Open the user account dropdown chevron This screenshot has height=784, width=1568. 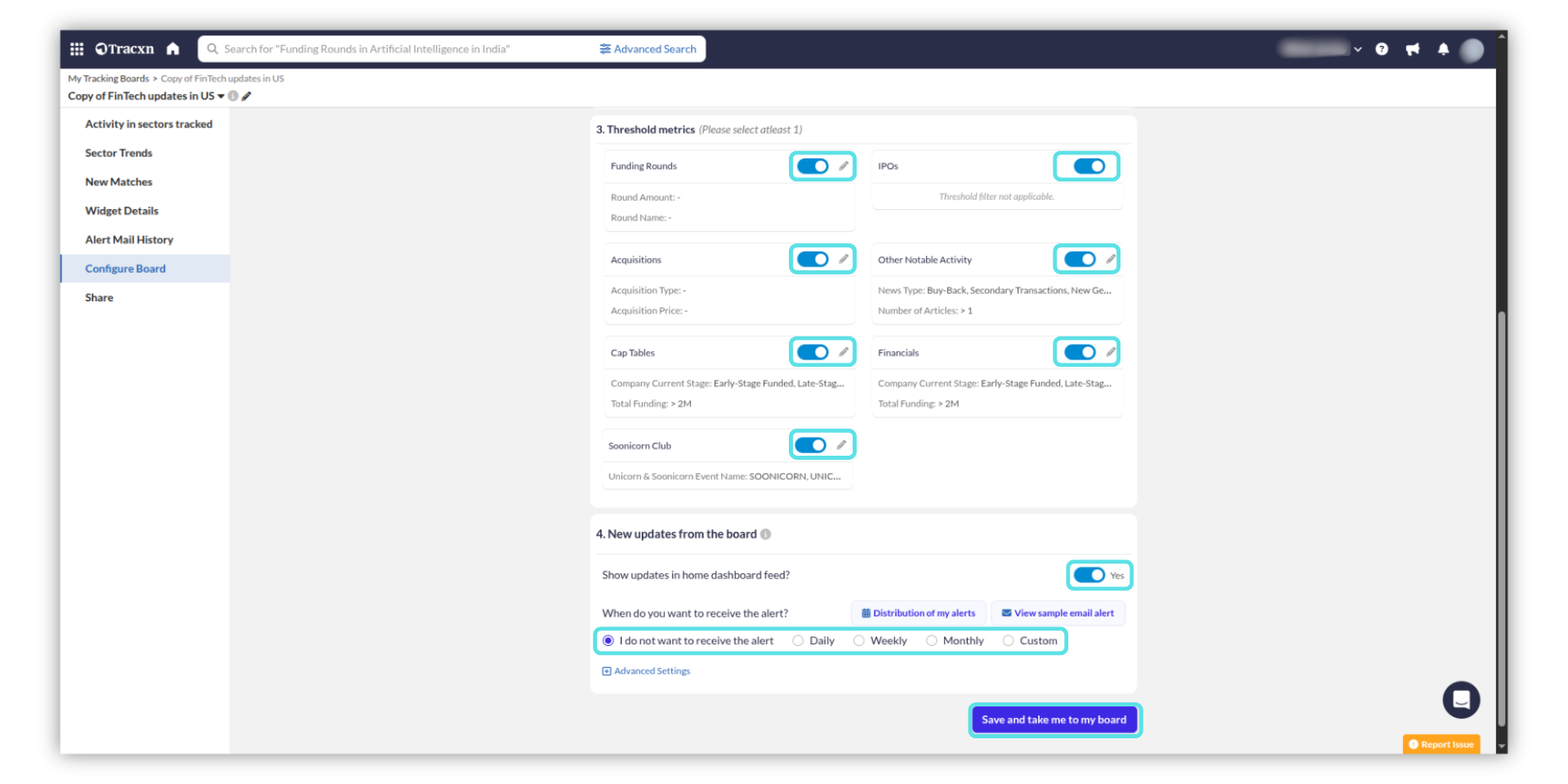pyautogui.click(x=1357, y=50)
